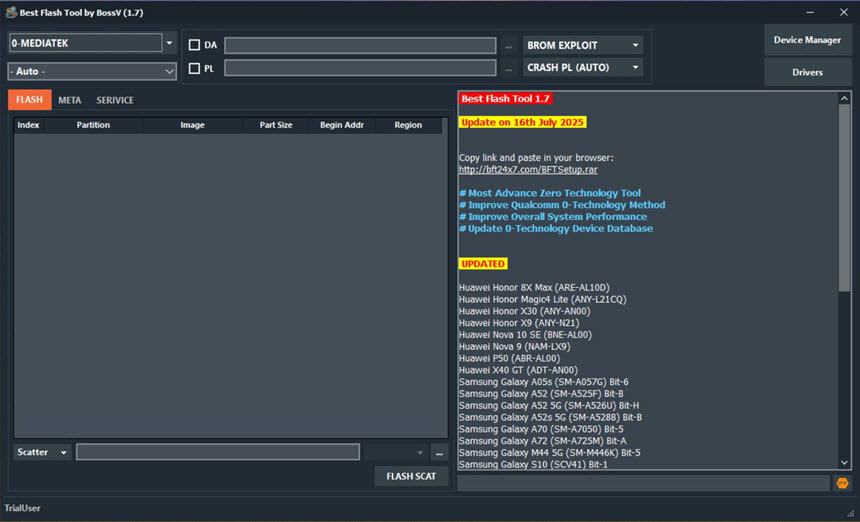
Task: Switch to the FLASH tab
Action: (x=30, y=100)
